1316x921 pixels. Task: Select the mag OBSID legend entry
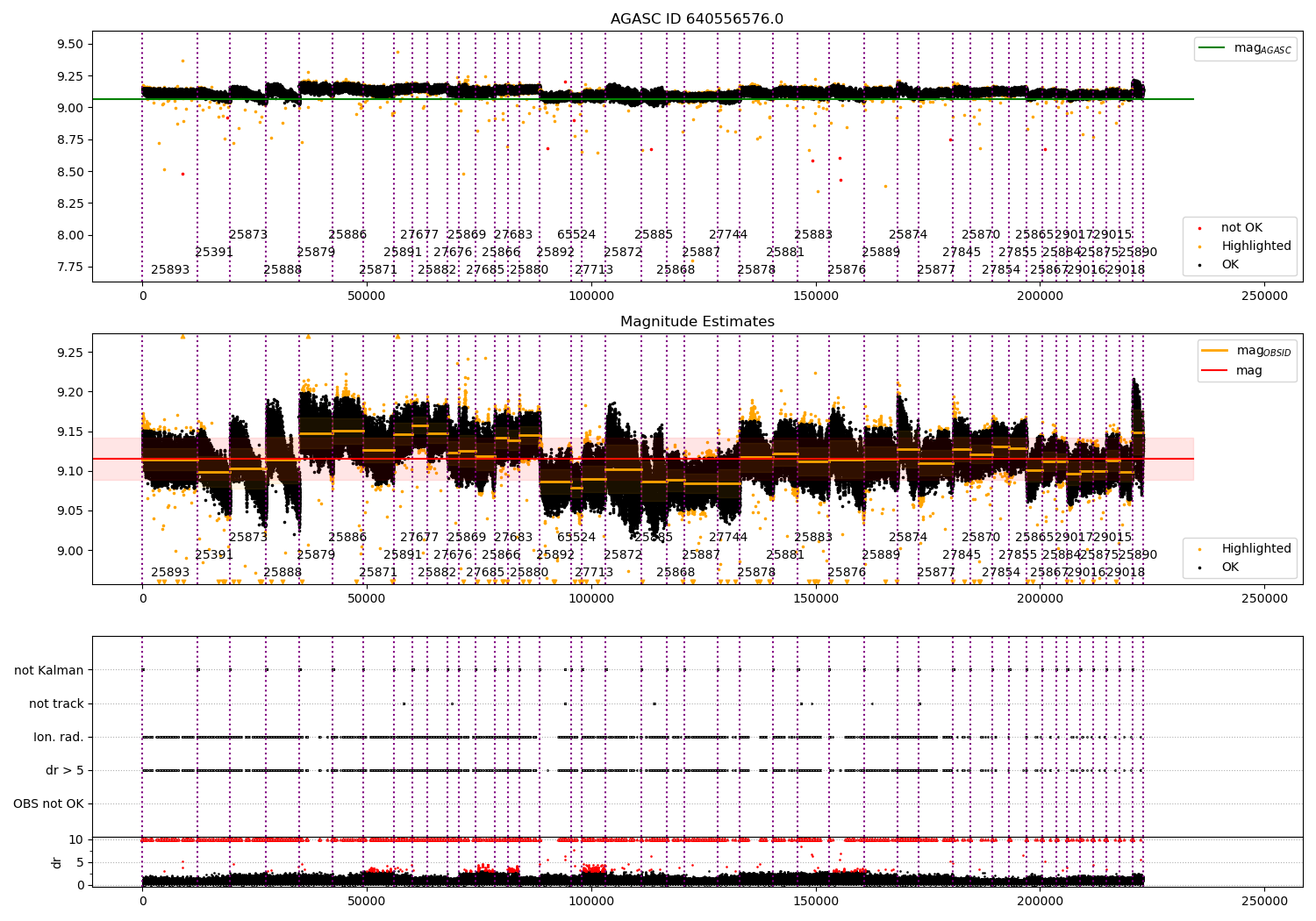1246,351
